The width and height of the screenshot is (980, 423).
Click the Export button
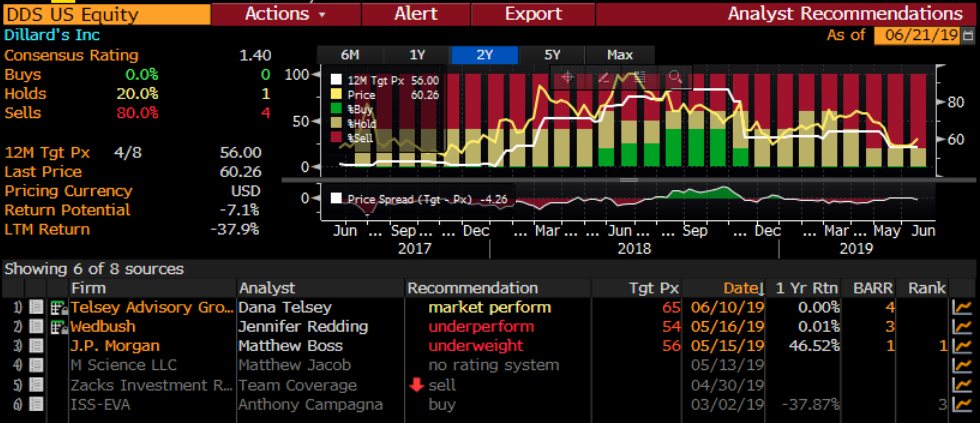(533, 14)
